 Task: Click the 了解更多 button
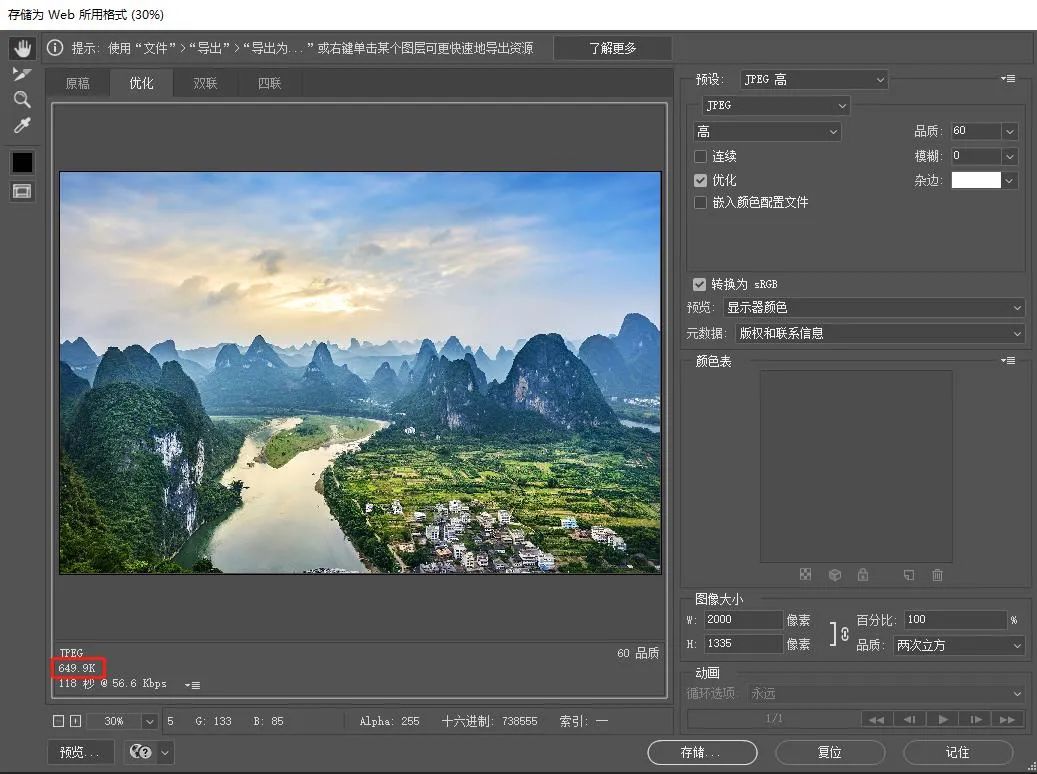click(x=612, y=48)
